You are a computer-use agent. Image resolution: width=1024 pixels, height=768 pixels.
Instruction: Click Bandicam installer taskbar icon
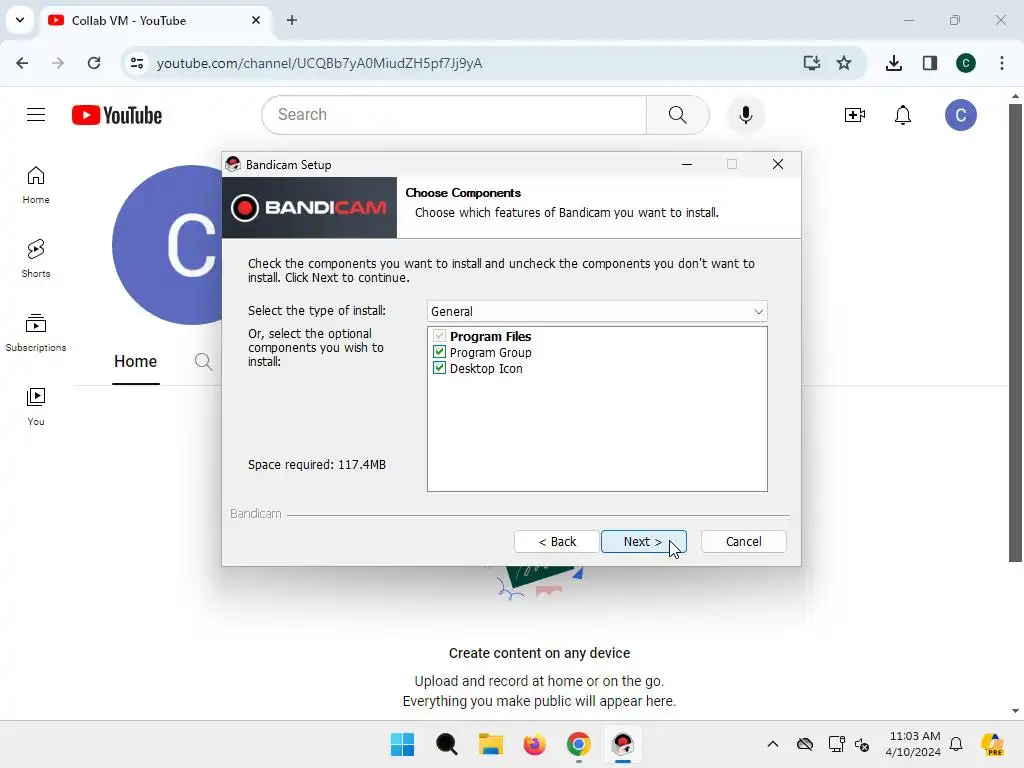tap(623, 744)
